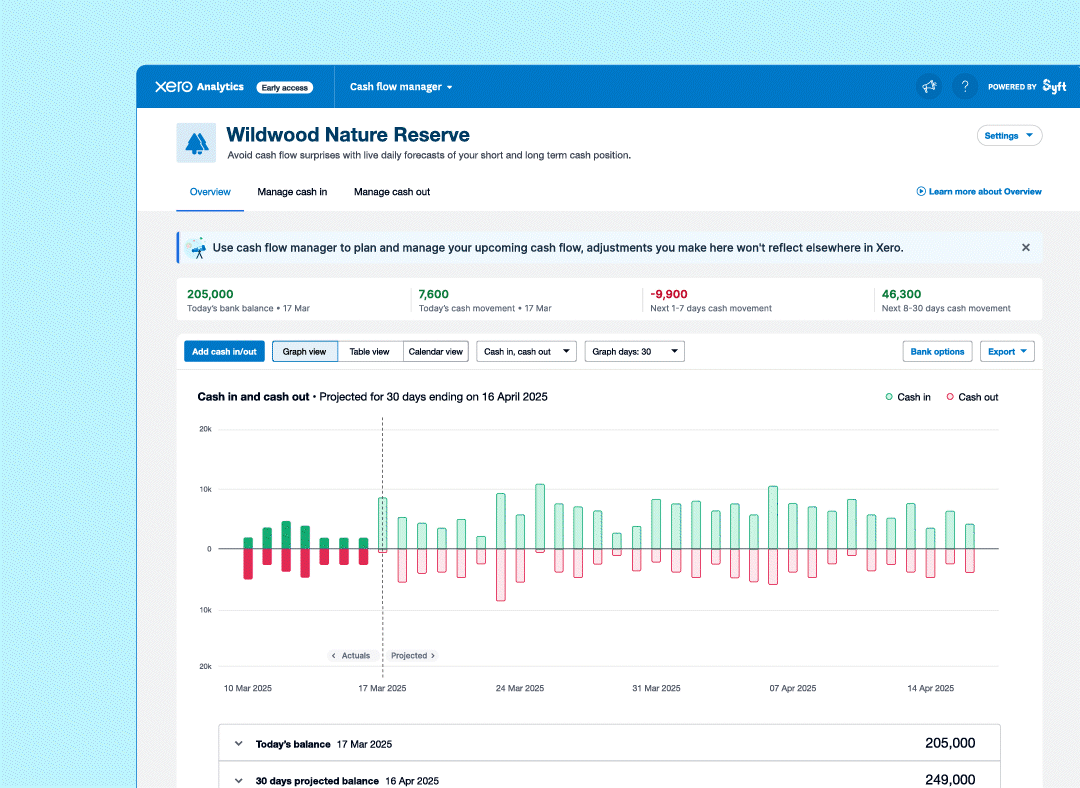
Task: Switch to Table view
Action: click(369, 351)
